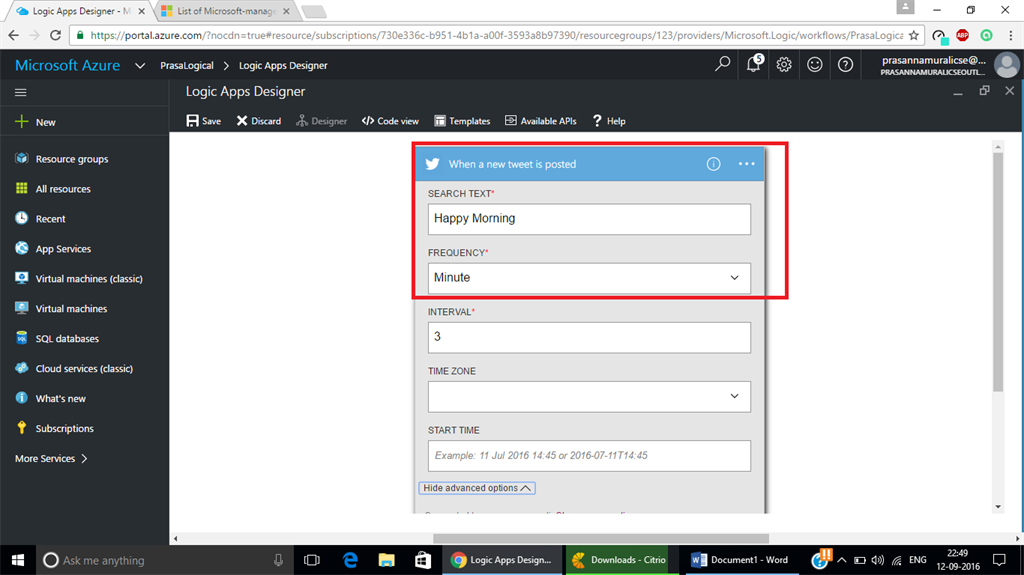This screenshot has height=575, width=1024.
Task: Switch to Downloads - Citrix taskbar item
Action: (x=620, y=560)
